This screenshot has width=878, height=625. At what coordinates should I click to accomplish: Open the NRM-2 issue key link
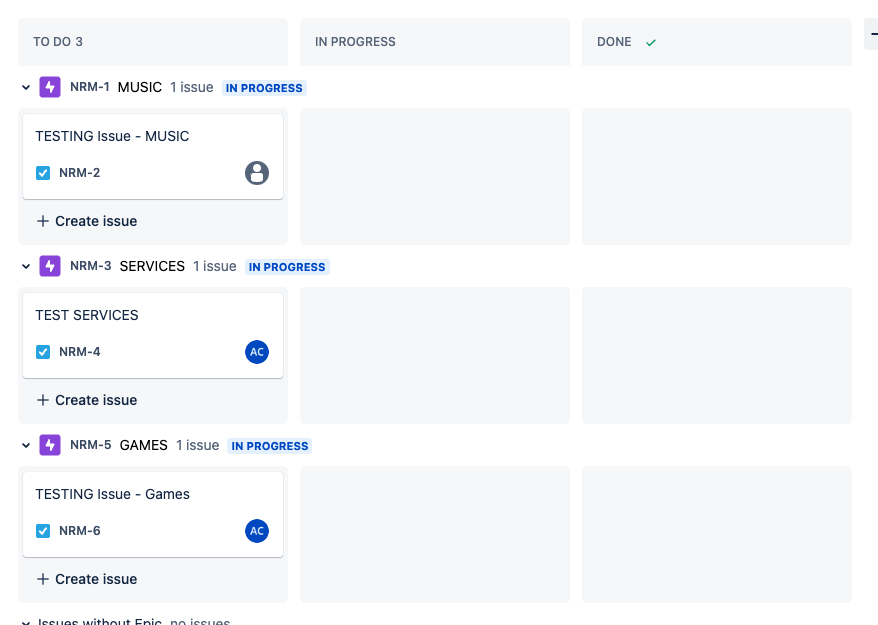coord(80,173)
